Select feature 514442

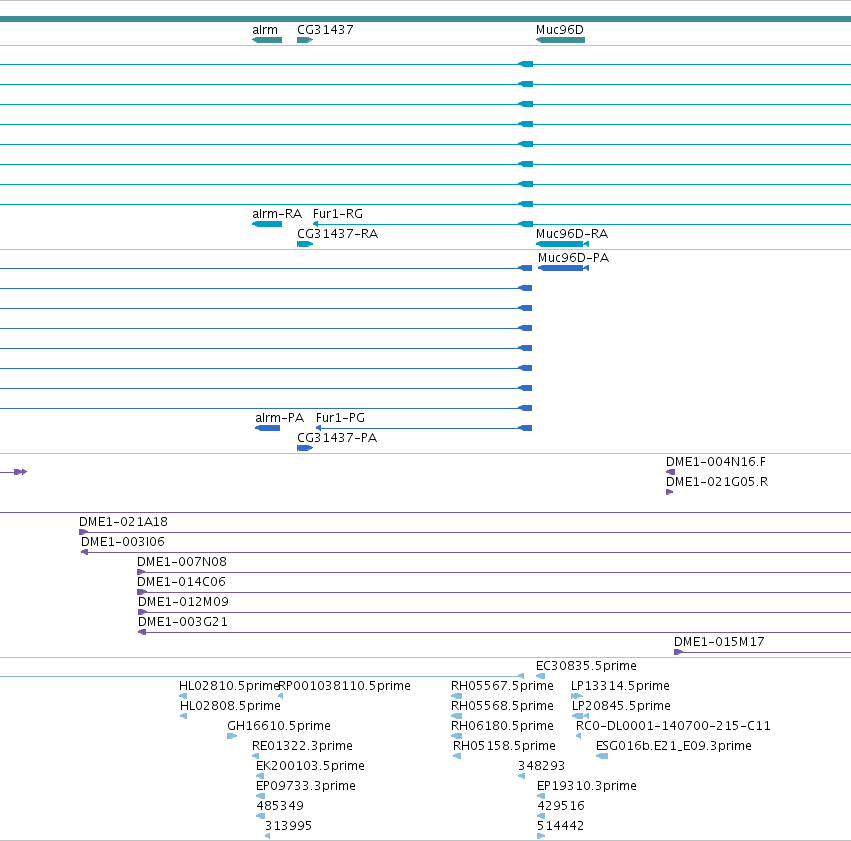(x=541, y=836)
